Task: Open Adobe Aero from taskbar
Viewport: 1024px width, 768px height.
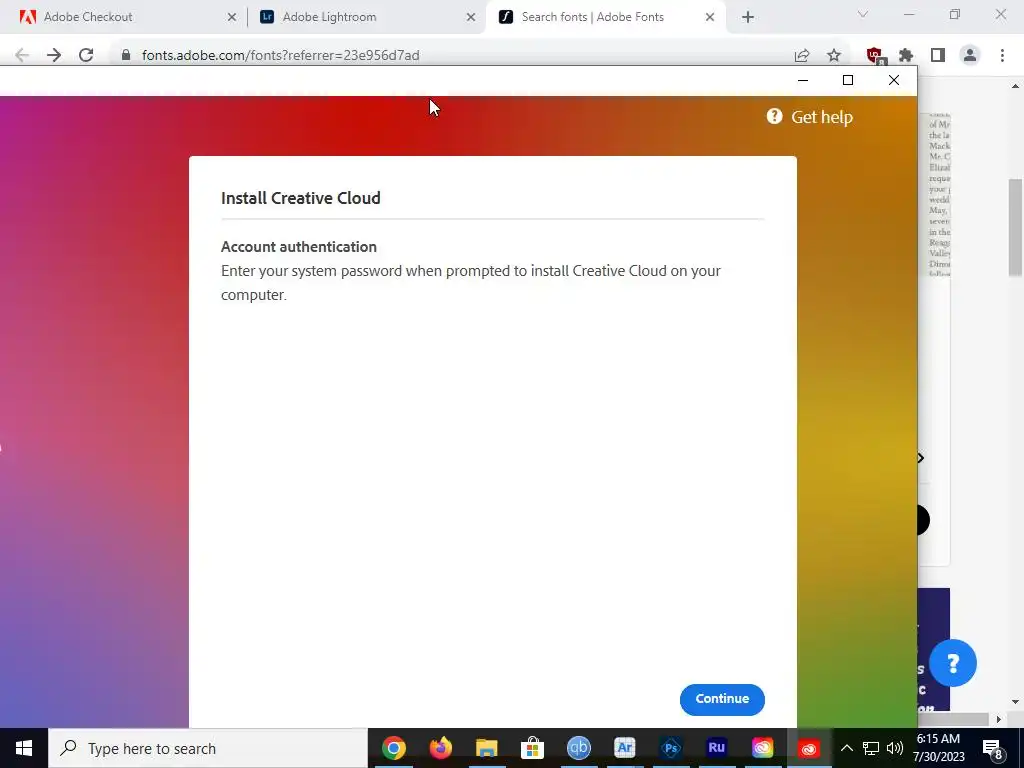Action: coord(625,748)
